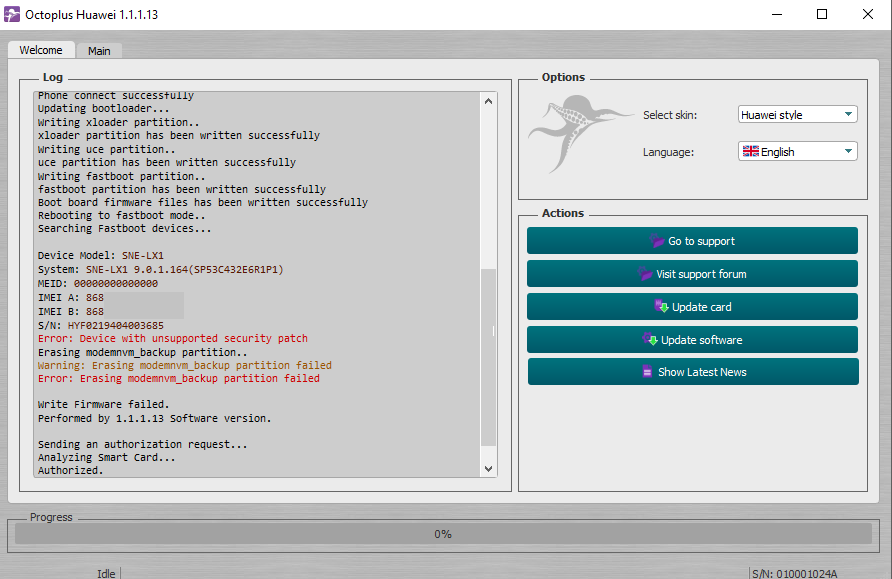Click the 'Select skin:' label

coord(670,115)
